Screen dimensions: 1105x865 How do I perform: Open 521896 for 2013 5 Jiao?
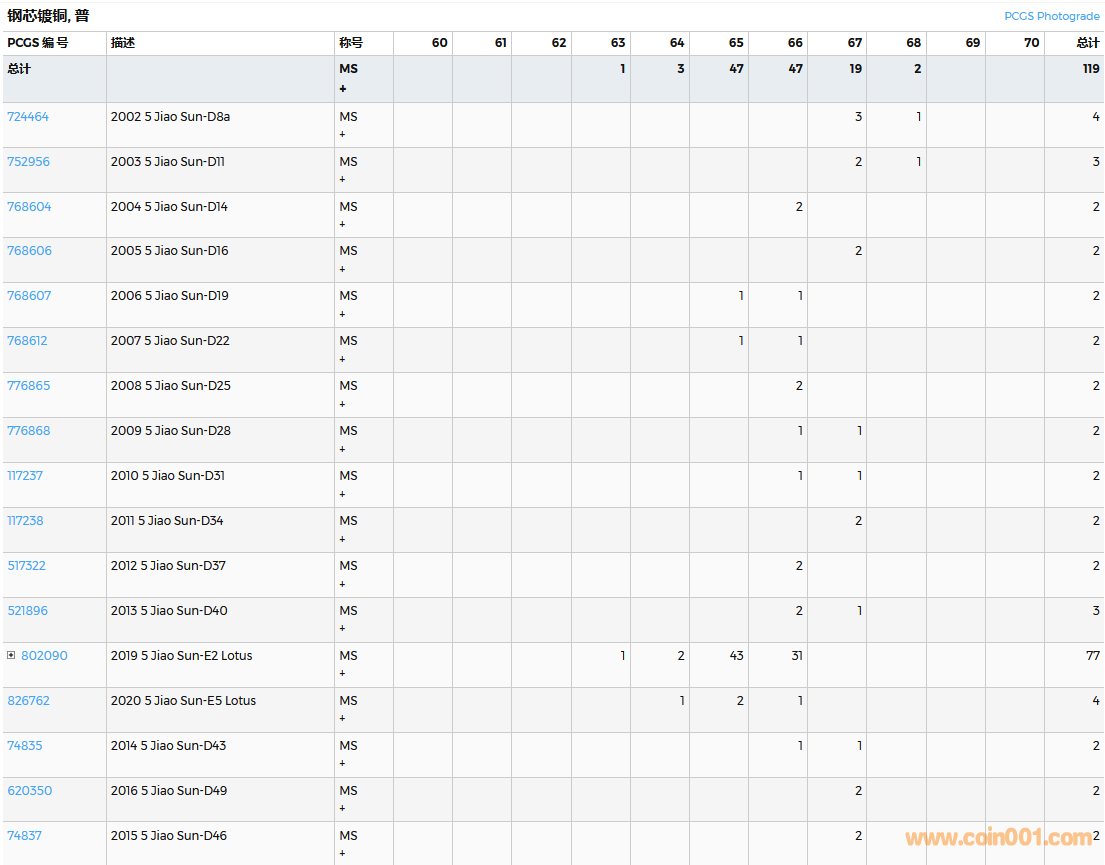click(x=27, y=611)
